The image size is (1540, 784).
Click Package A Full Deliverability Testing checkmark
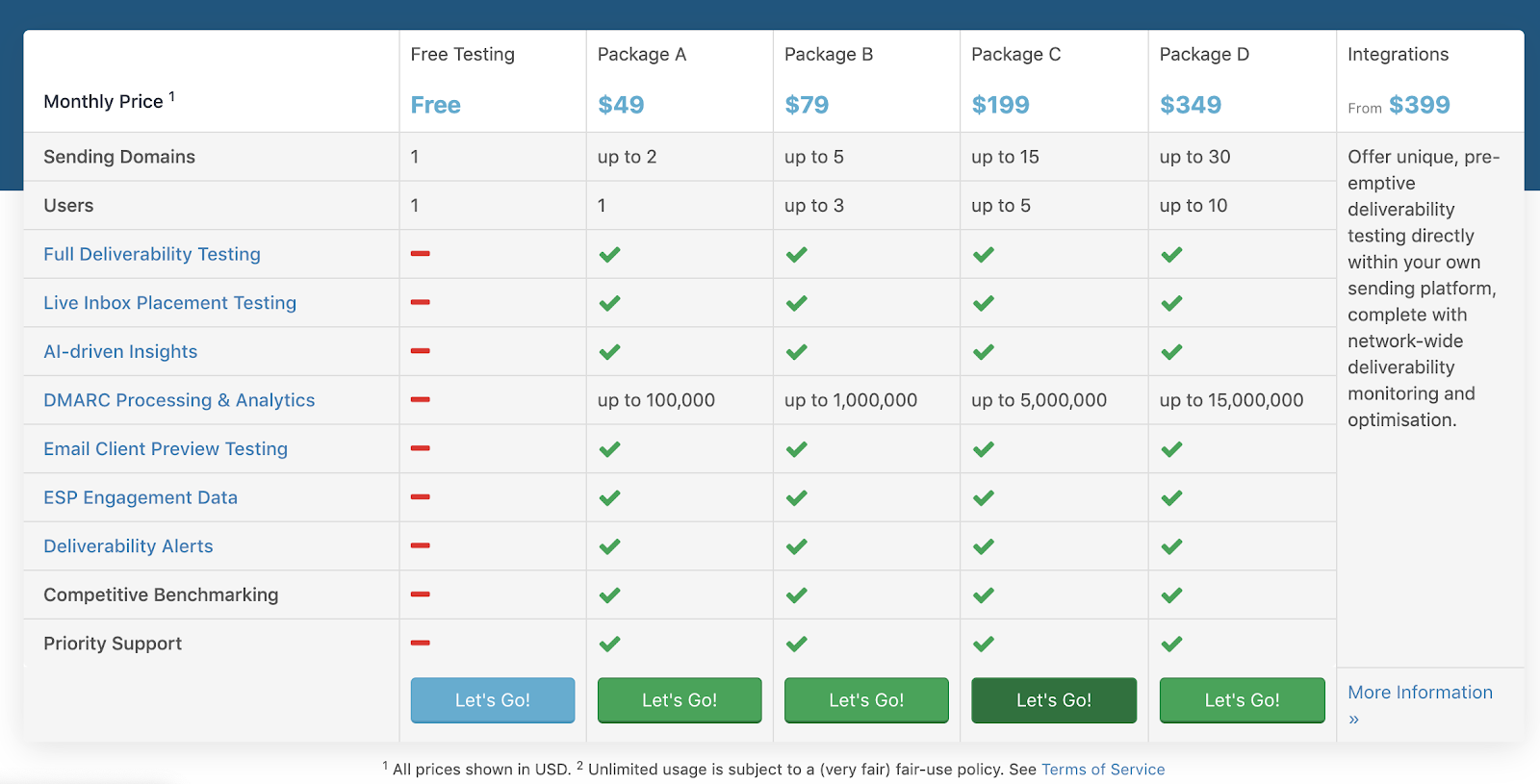[609, 255]
